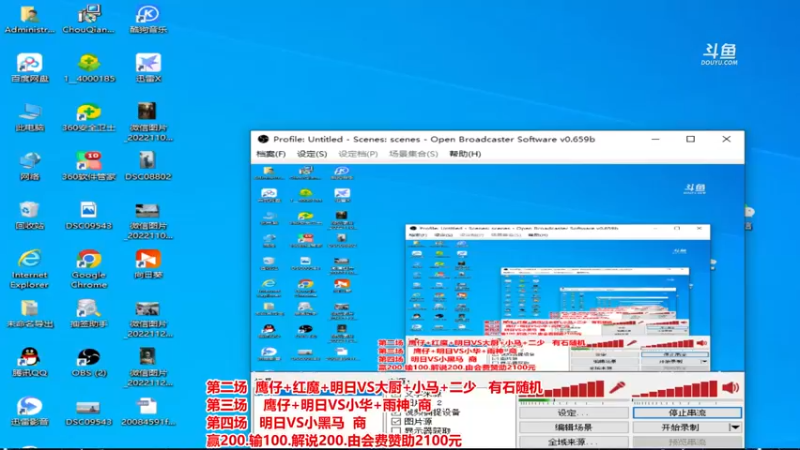Select the DSC08802 photo file
800x450 pixels.
coord(148,166)
